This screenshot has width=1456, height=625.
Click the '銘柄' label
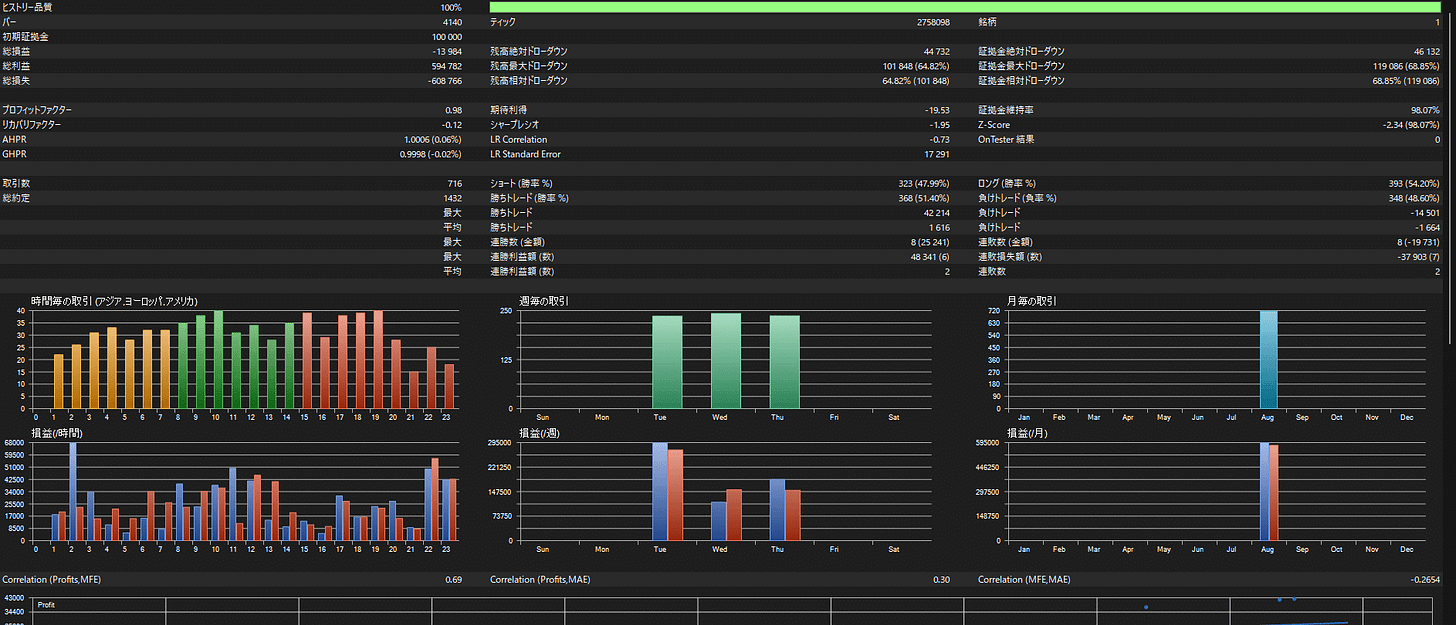click(x=987, y=22)
